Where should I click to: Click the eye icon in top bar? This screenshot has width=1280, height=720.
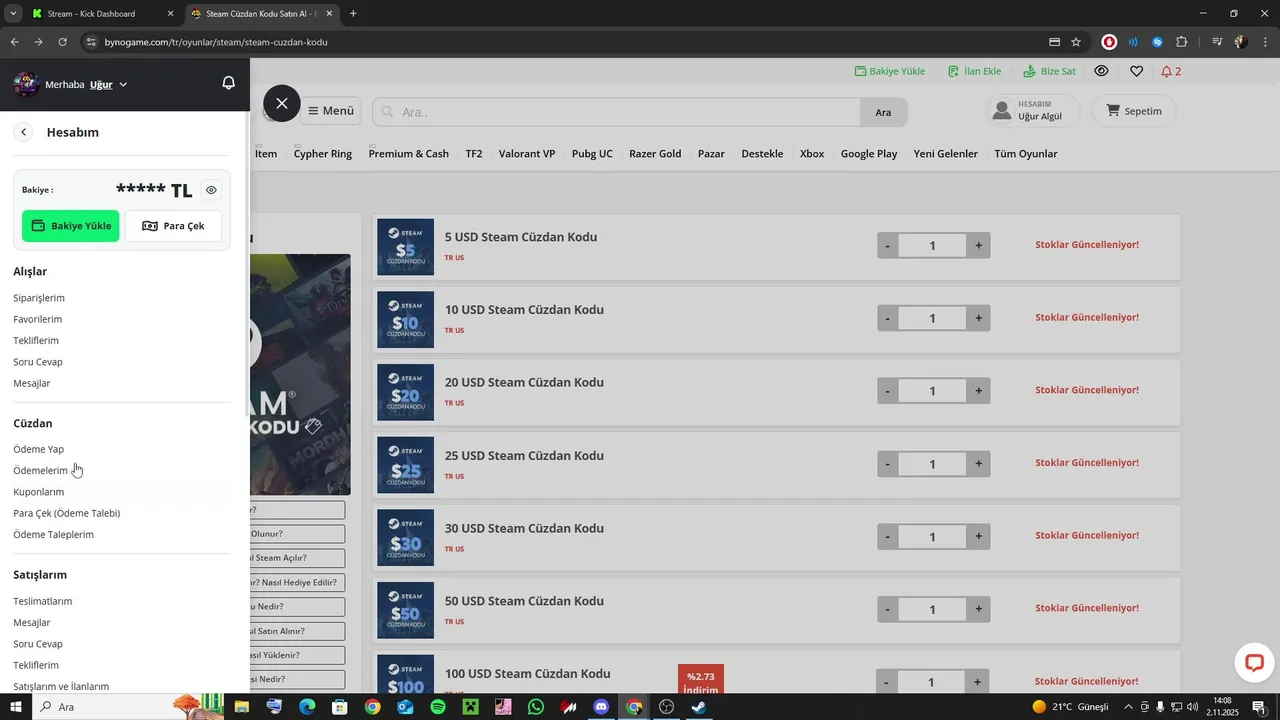point(1101,71)
